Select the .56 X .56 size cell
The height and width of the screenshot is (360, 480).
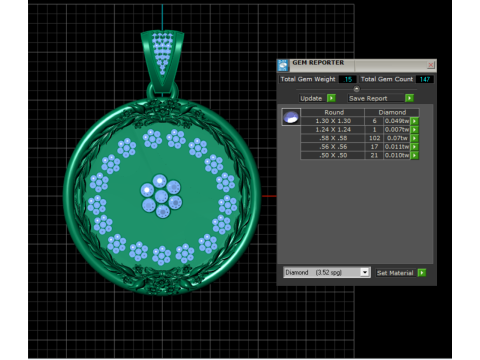(x=333, y=147)
